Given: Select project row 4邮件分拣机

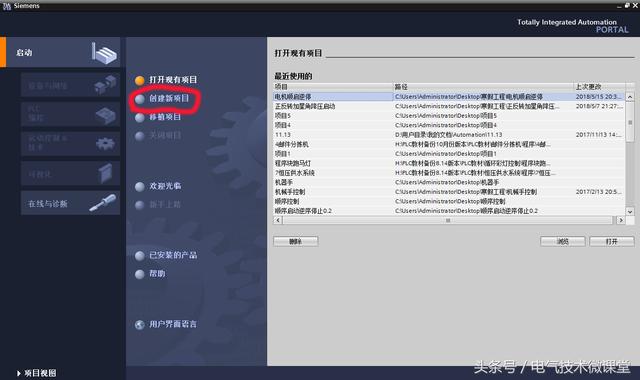Looking at the screenshot, I should (449, 144).
